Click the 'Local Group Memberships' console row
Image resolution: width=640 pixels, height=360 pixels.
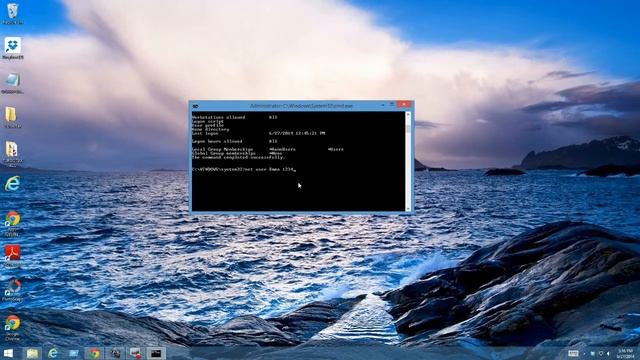point(268,149)
